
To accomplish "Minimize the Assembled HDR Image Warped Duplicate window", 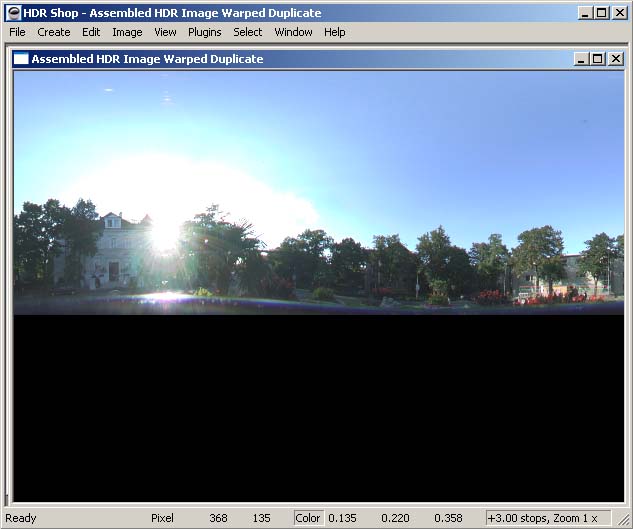I will tap(581, 59).
